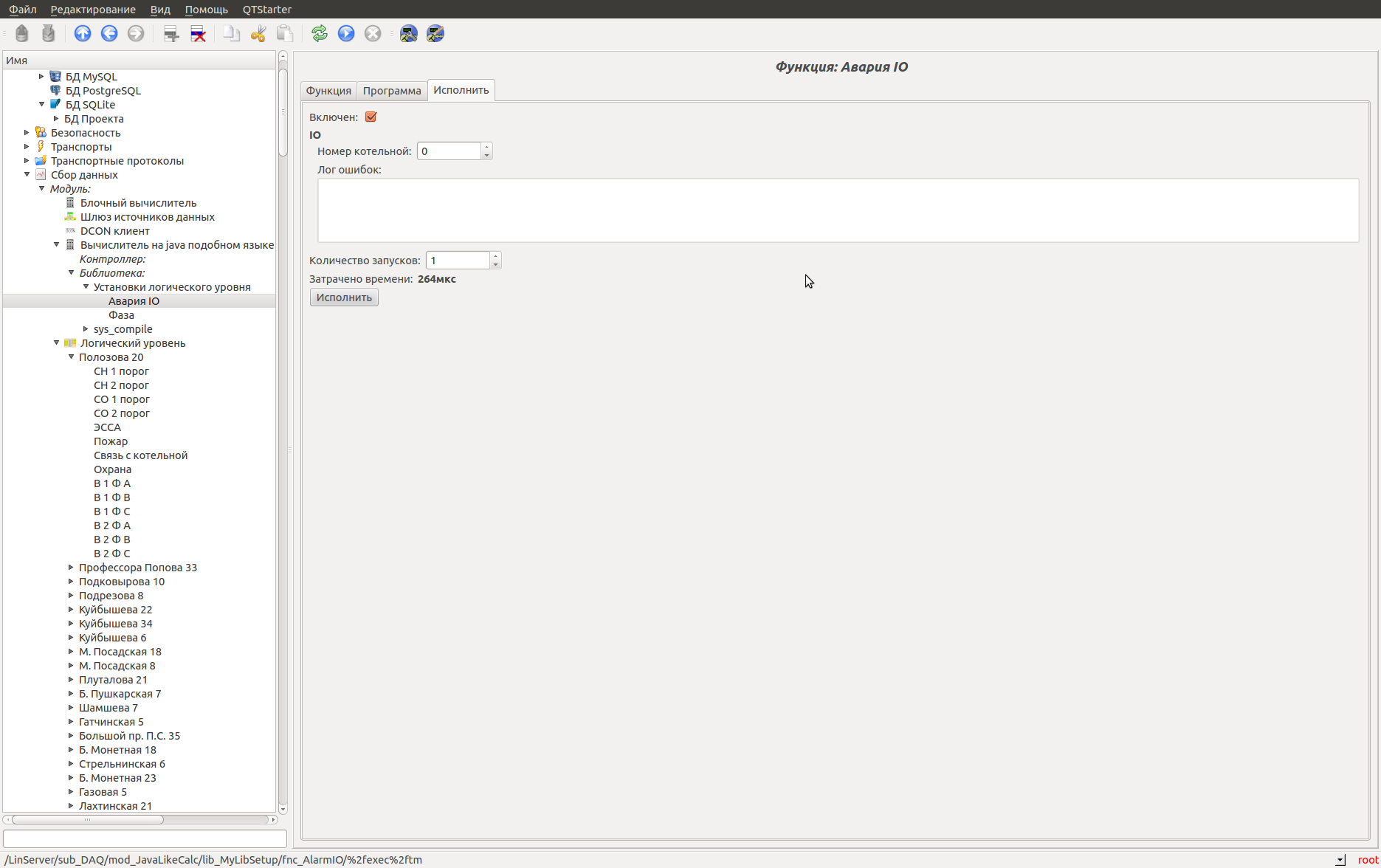Expand the Безопасность tree node
Image resolution: width=1381 pixels, height=868 pixels.
click(27, 133)
